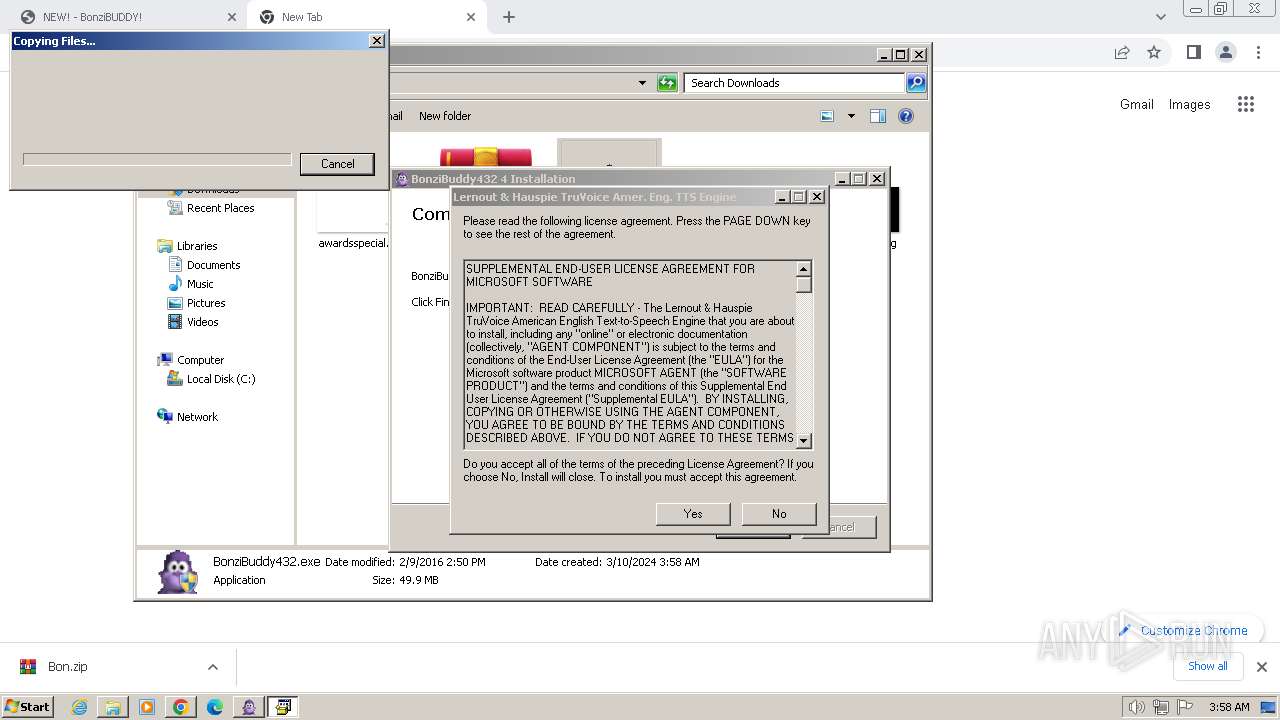Switch to Chrome from the taskbar

pyautogui.click(x=181, y=707)
